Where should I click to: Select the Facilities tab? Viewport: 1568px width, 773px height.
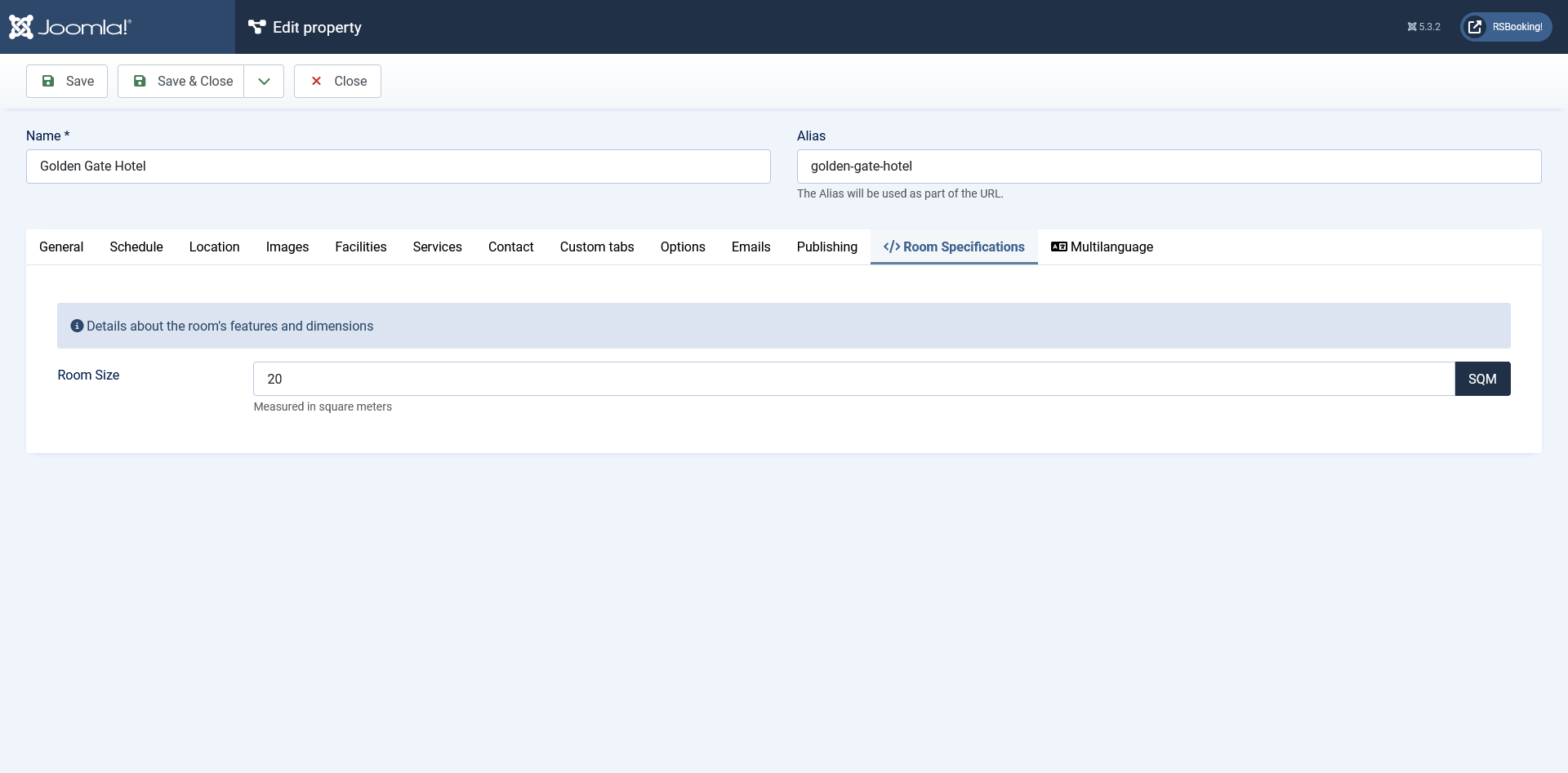361,247
